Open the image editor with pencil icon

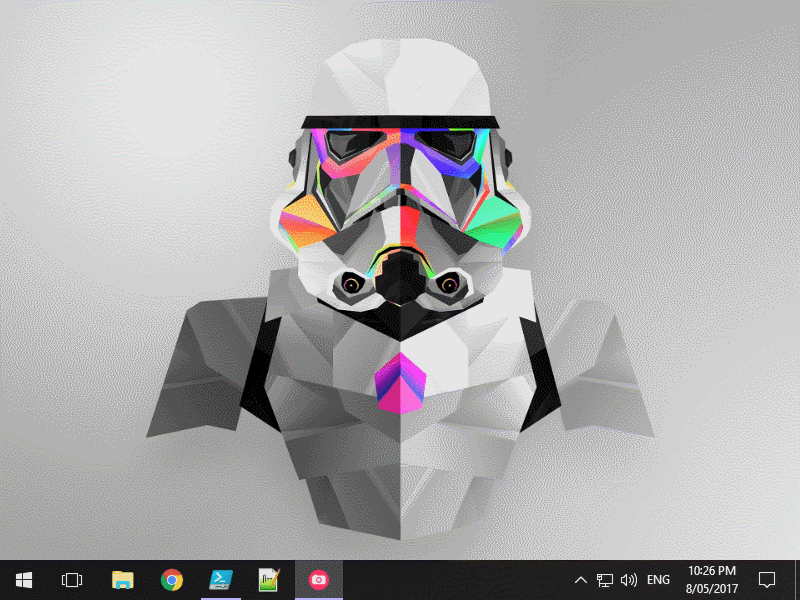tap(267, 579)
